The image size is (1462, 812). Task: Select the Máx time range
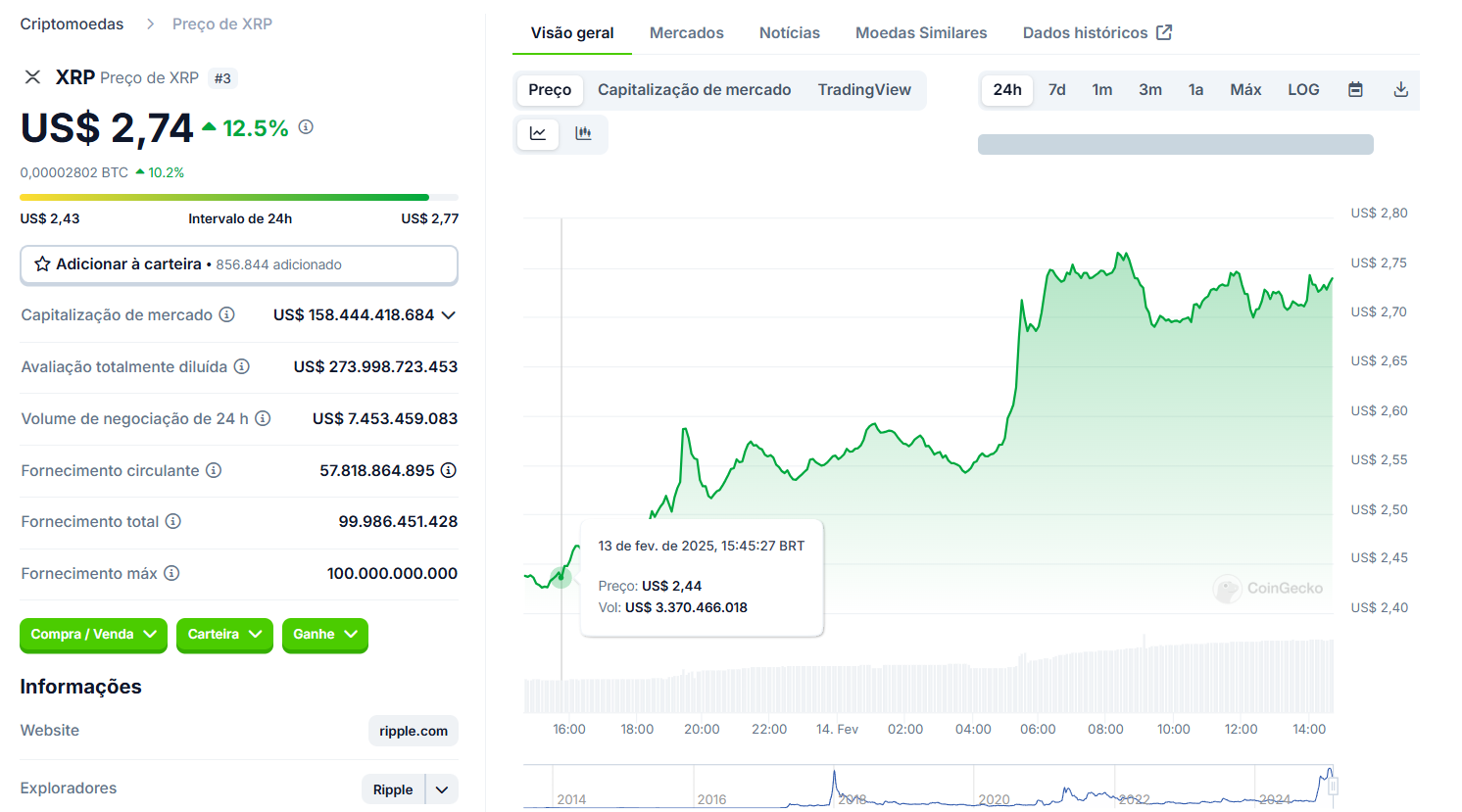click(1245, 90)
